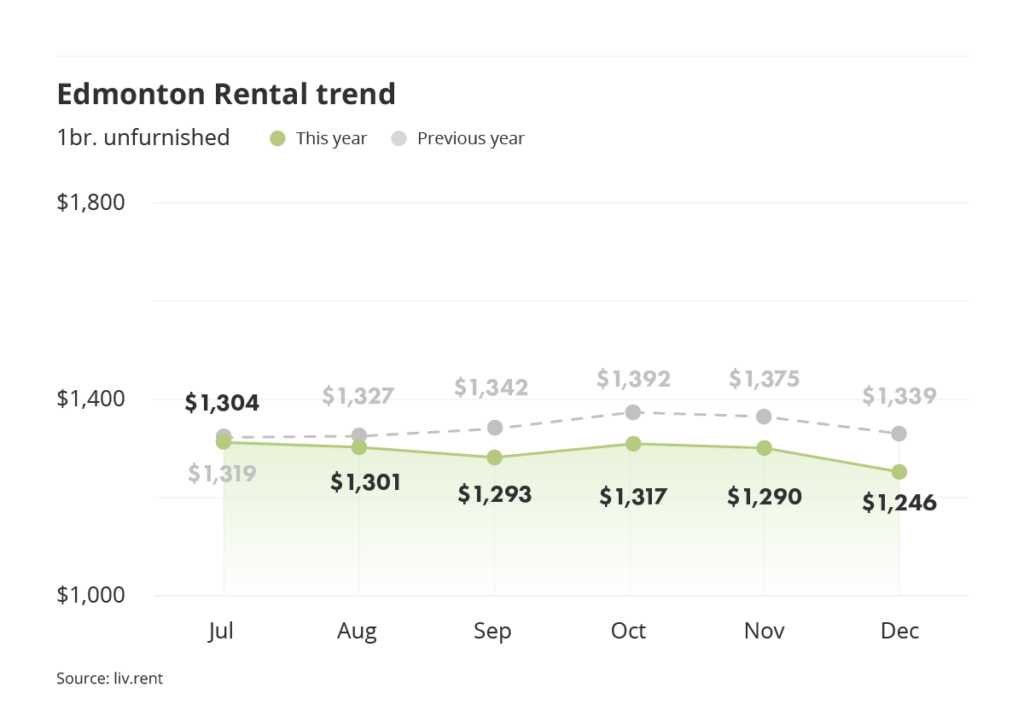1024x717 pixels.
Task: Click the green This year legend dot
Action: (278, 139)
